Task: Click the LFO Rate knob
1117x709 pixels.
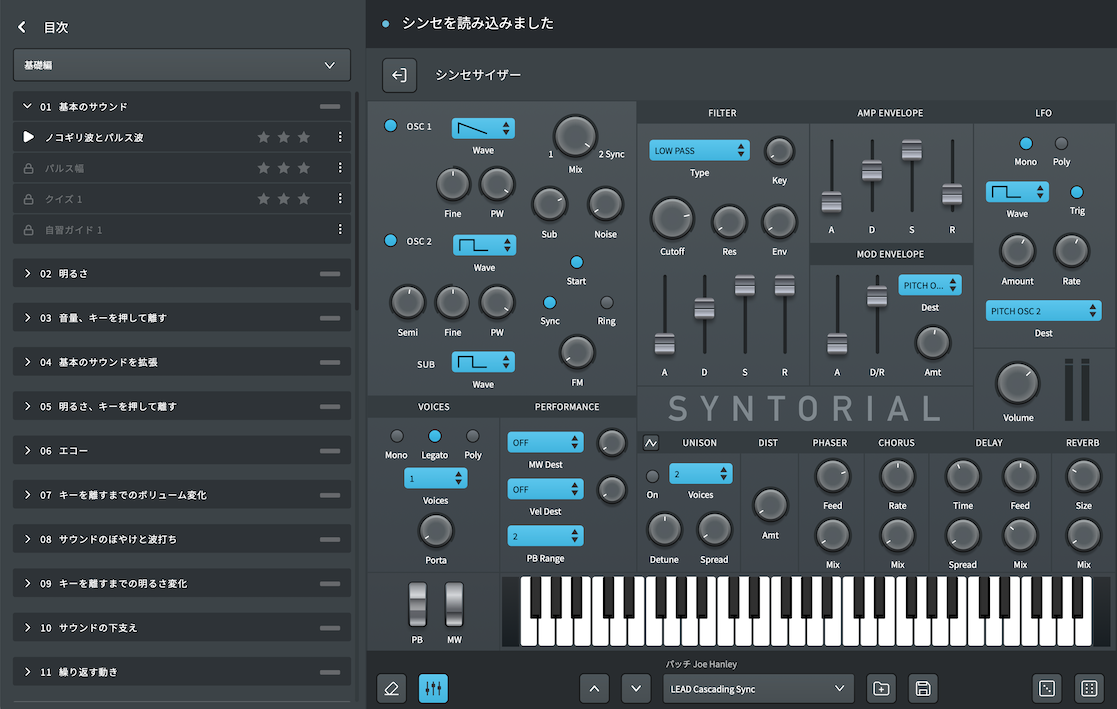Action: [x=1071, y=252]
